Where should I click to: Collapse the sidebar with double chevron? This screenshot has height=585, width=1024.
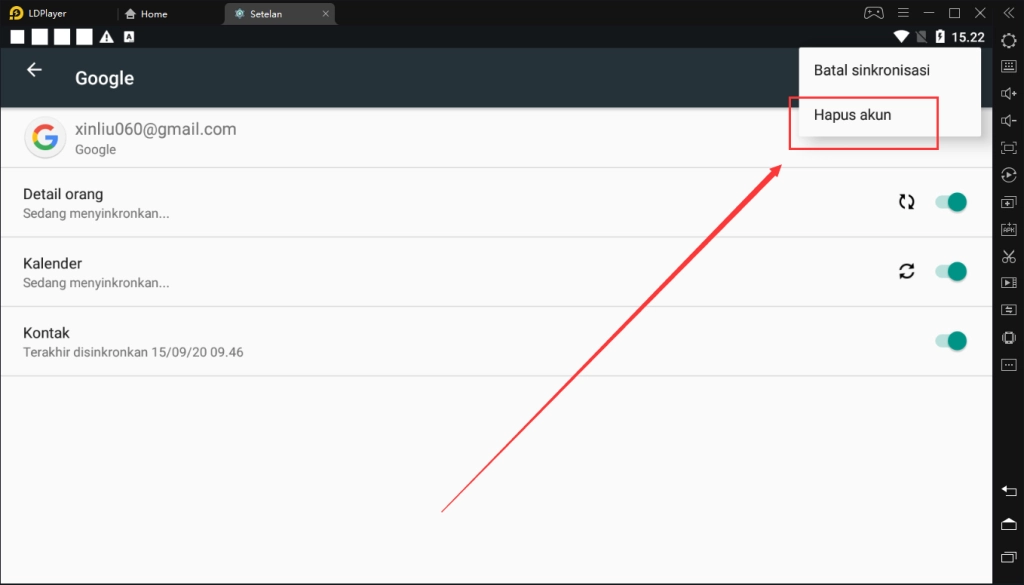click(1008, 13)
